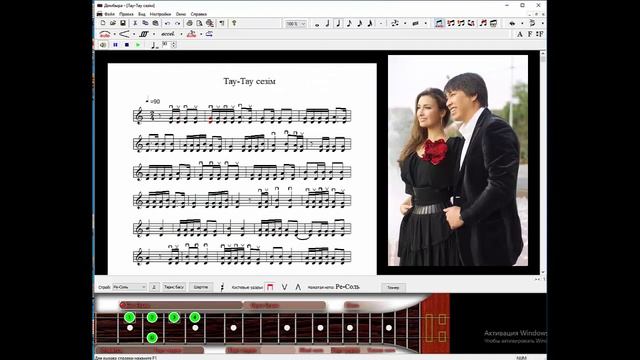This screenshot has height=360, width=640.
Task: Pause playback of the score
Action: (116, 45)
